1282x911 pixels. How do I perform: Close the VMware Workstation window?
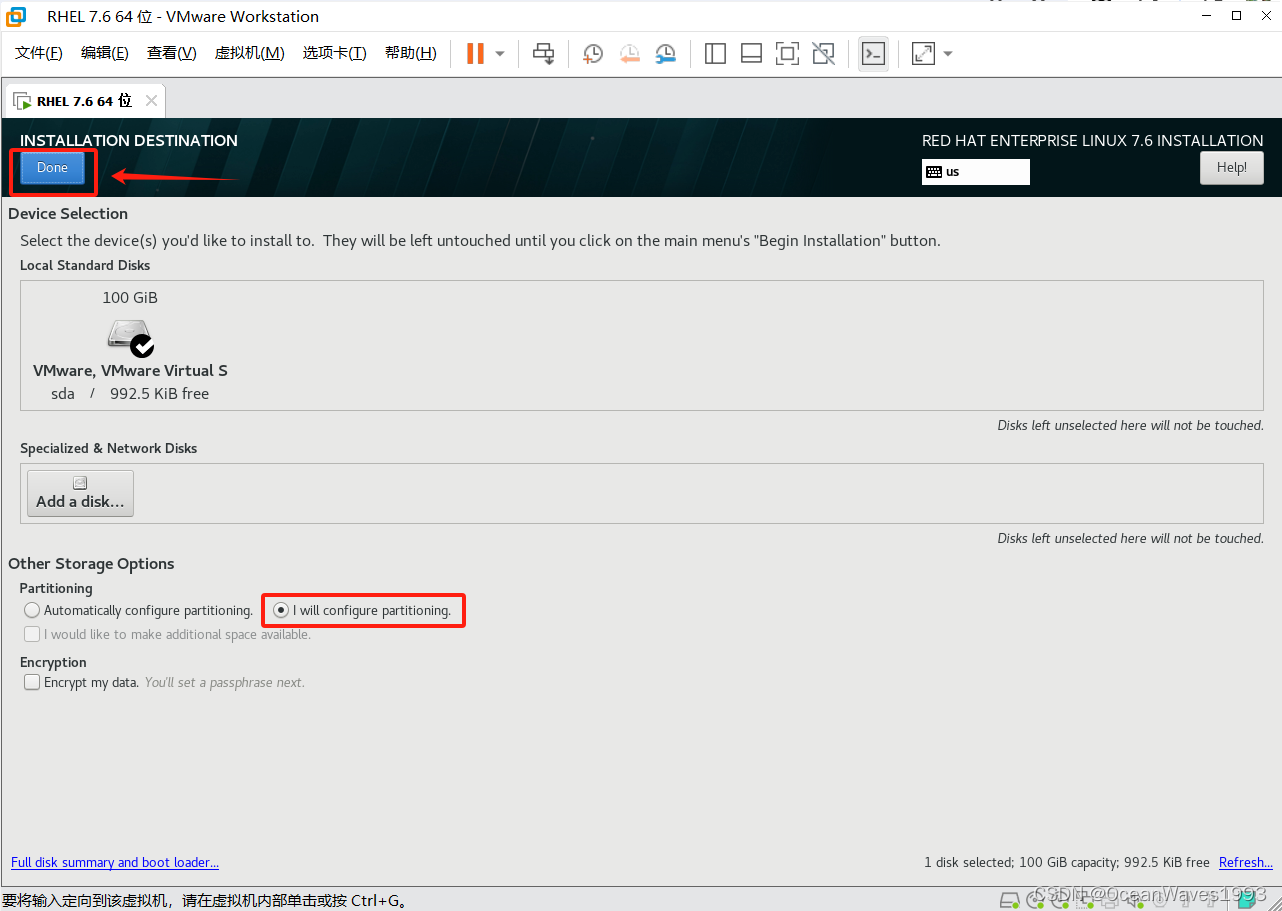coord(1266,16)
